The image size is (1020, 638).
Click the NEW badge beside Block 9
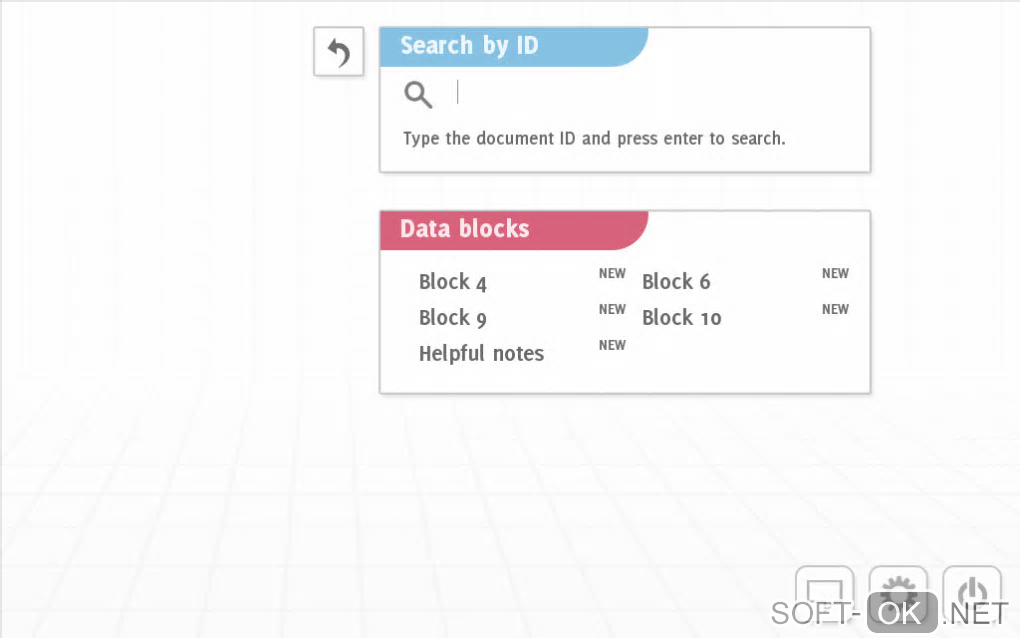point(612,309)
